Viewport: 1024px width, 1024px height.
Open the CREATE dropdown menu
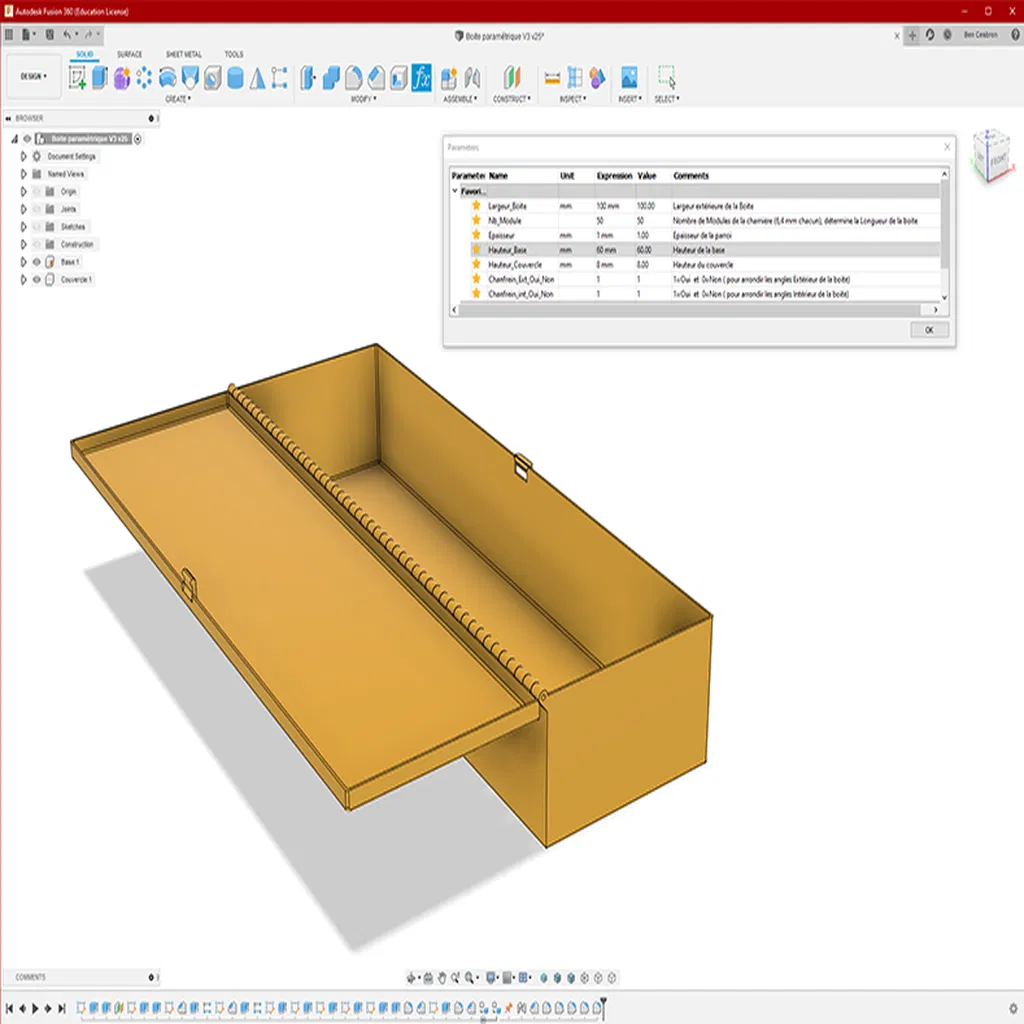[x=178, y=99]
